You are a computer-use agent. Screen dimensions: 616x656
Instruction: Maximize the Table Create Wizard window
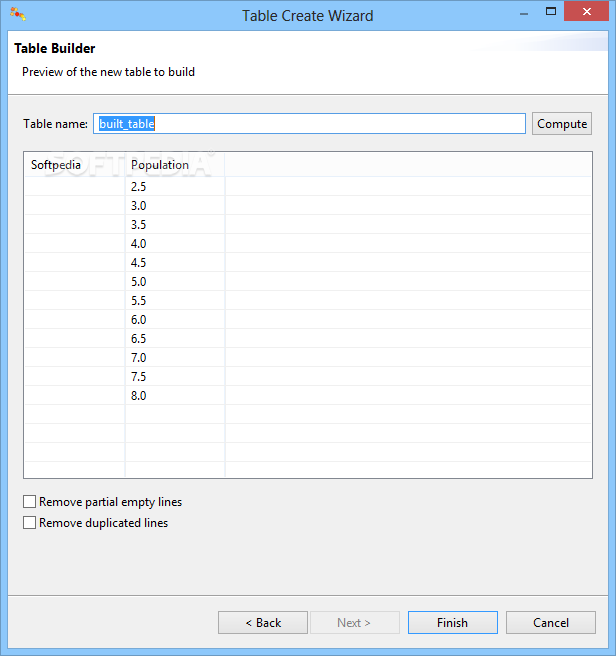[551, 12]
